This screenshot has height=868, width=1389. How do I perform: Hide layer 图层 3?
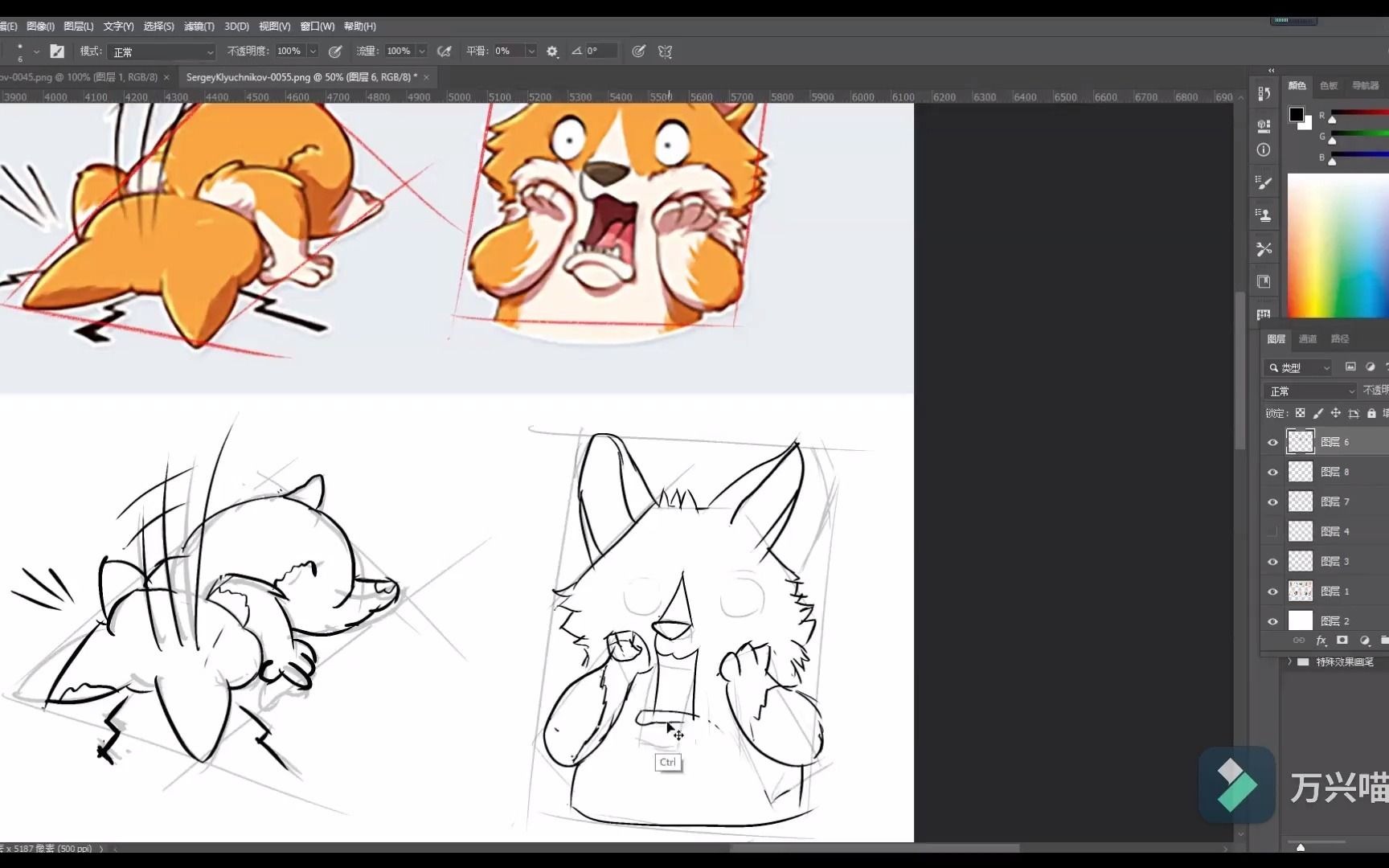tap(1272, 561)
